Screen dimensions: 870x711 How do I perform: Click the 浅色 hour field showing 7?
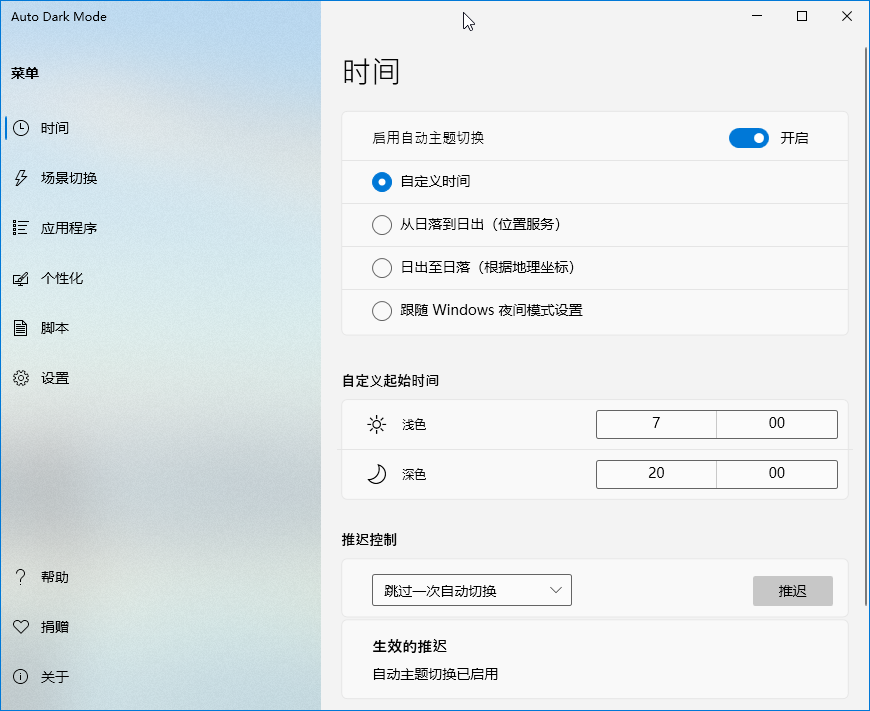pyautogui.click(x=656, y=424)
